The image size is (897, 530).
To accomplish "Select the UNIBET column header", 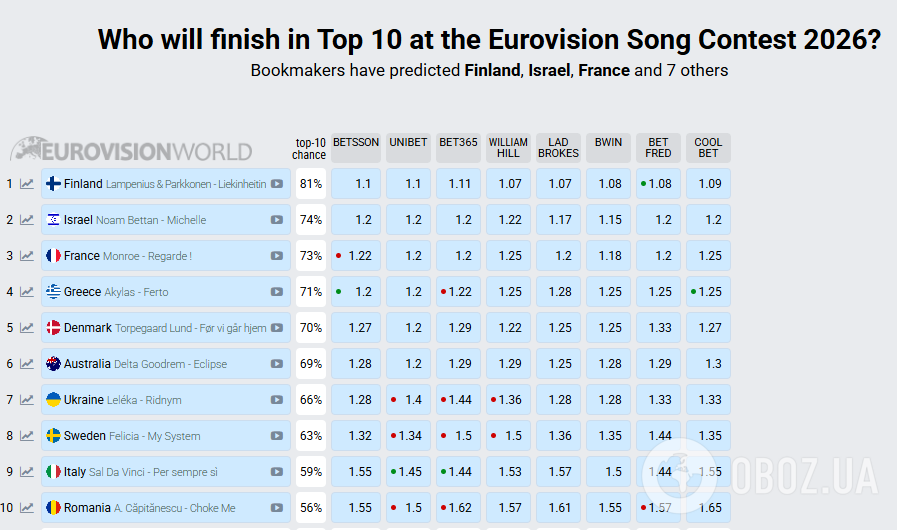I will click(408, 143).
